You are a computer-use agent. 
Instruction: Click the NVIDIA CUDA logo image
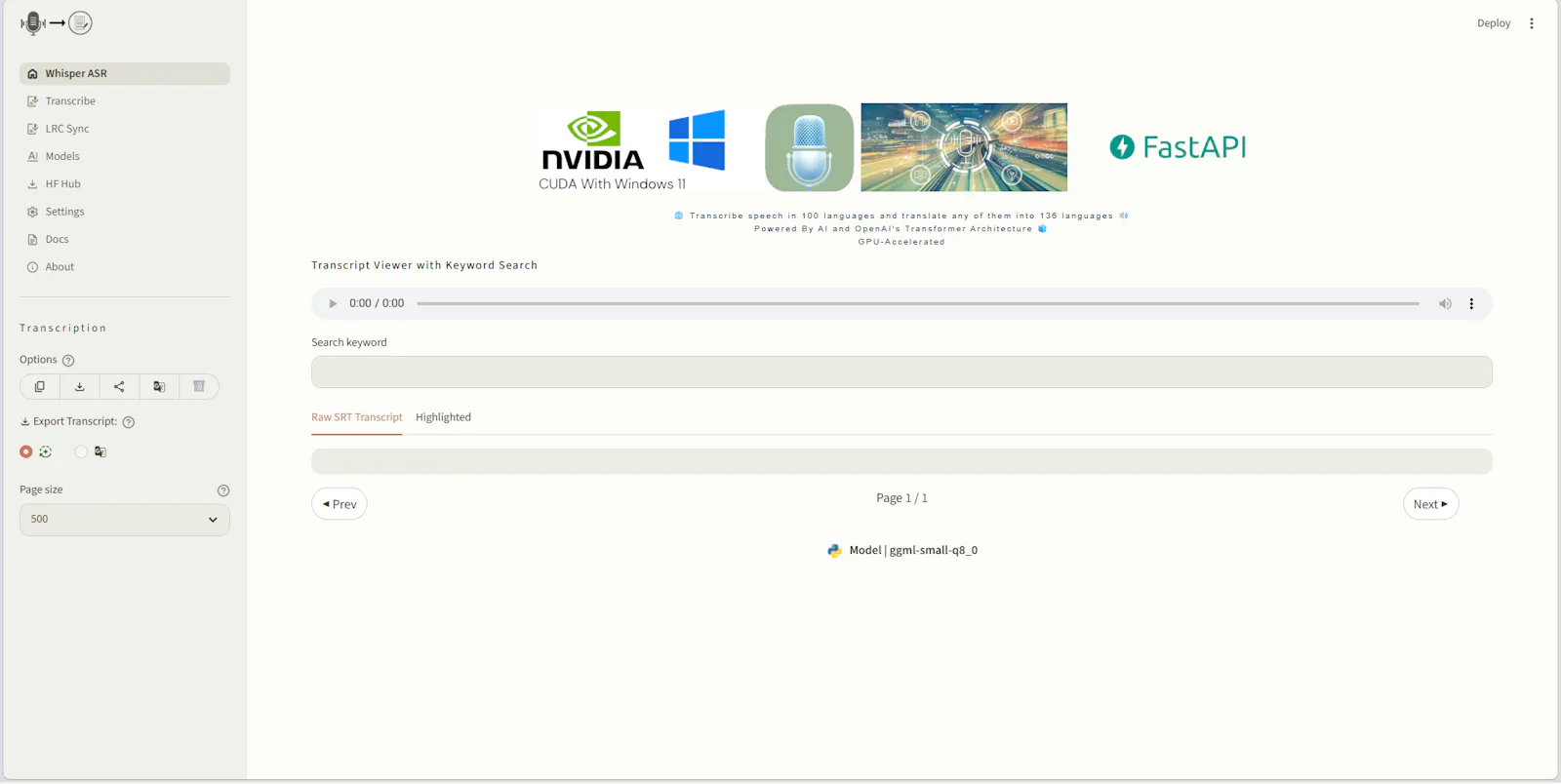(593, 142)
